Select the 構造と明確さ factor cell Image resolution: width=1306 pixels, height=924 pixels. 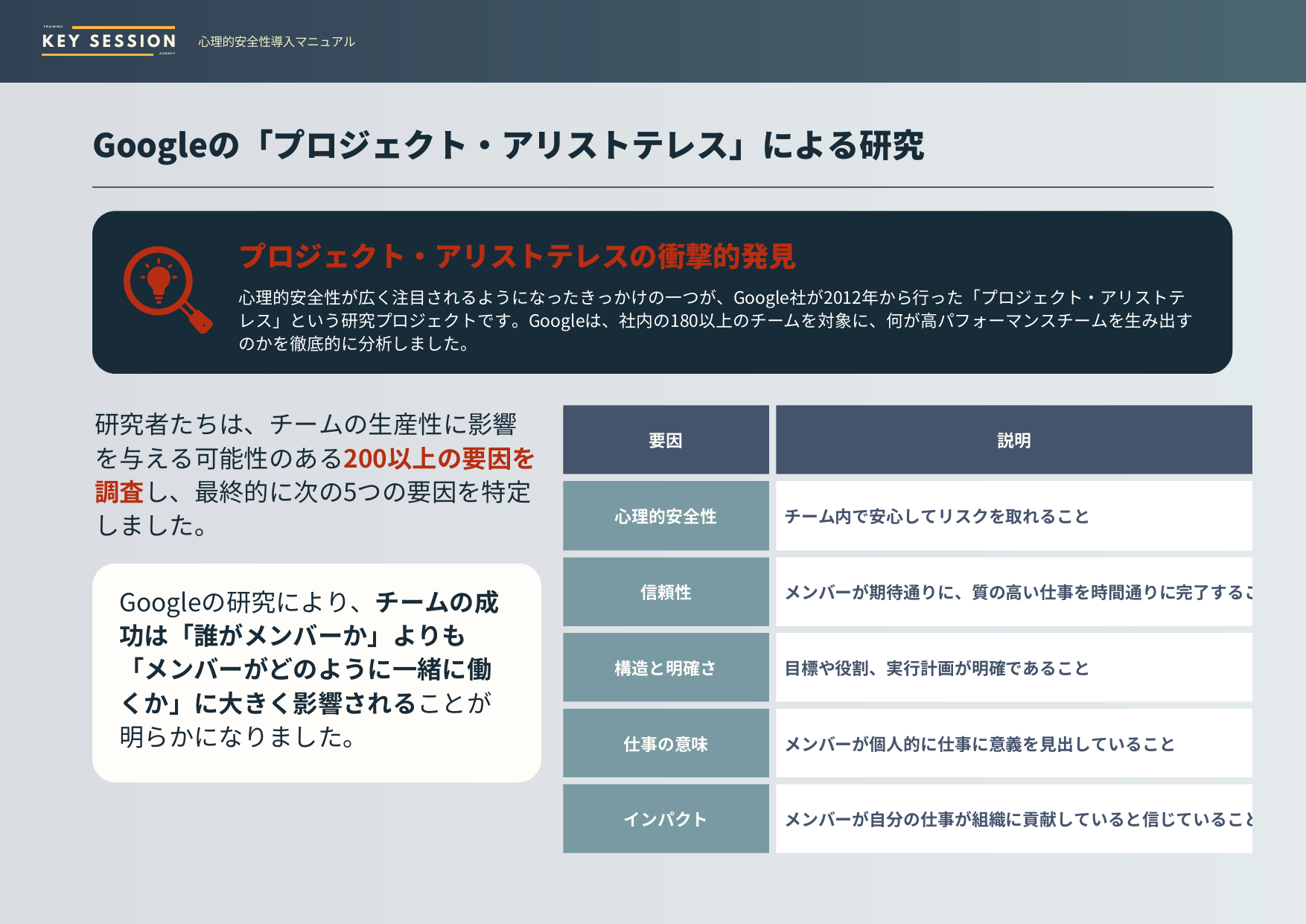(x=665, y=668)
